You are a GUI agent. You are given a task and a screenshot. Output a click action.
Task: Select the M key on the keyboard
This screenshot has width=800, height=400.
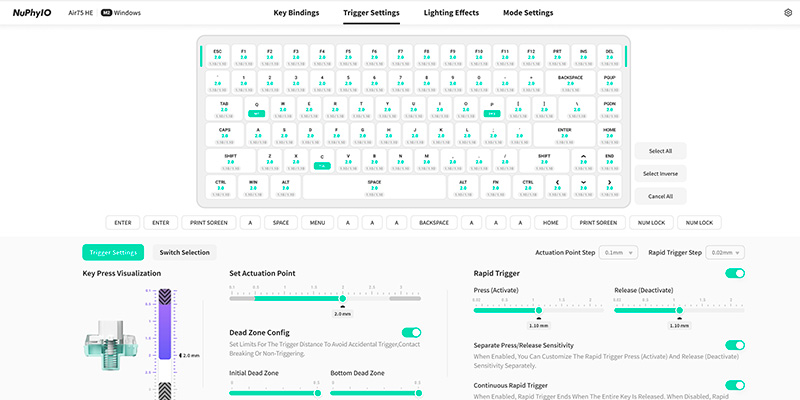[x=427, y=161]
